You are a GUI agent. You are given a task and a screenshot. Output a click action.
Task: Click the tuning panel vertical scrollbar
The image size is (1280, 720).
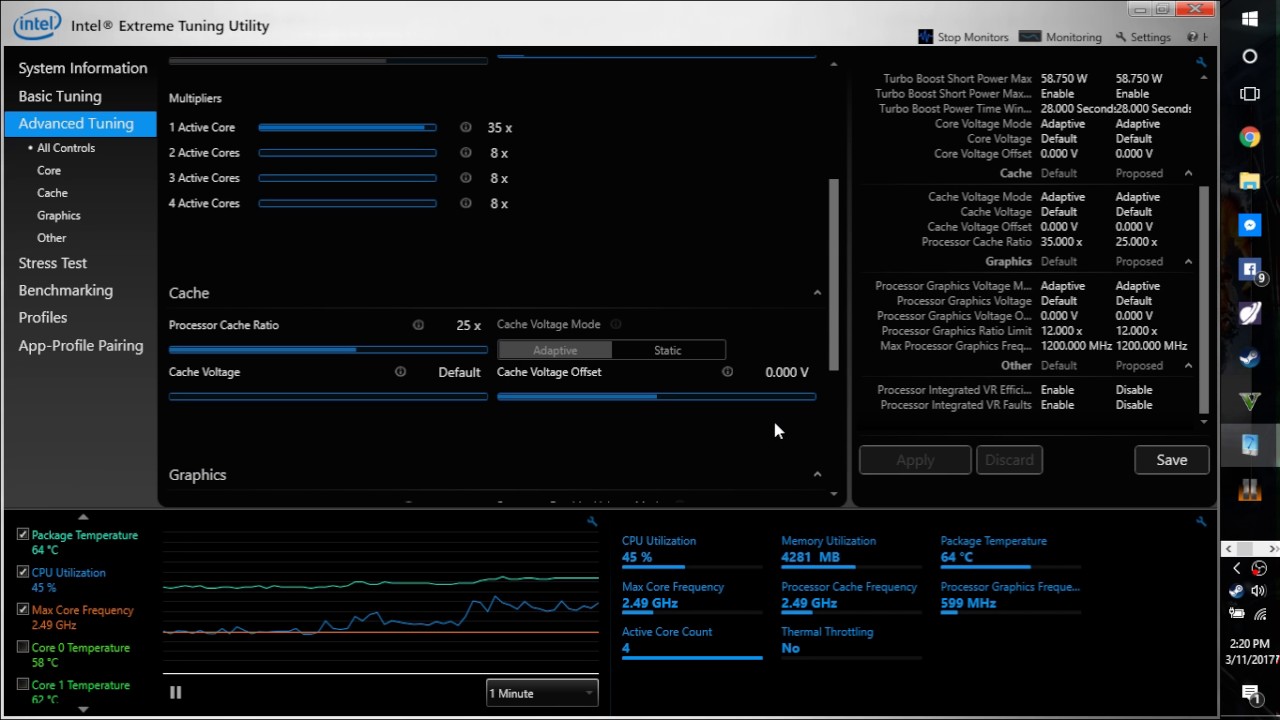(x=834, y=274)
